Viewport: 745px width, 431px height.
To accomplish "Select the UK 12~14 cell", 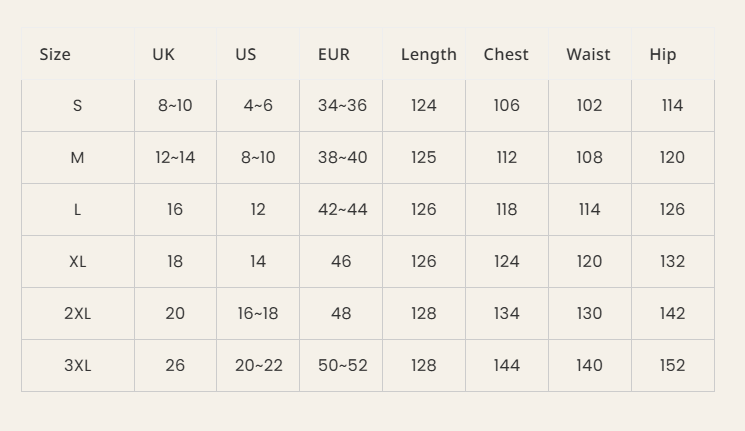I will click(175, 158).
